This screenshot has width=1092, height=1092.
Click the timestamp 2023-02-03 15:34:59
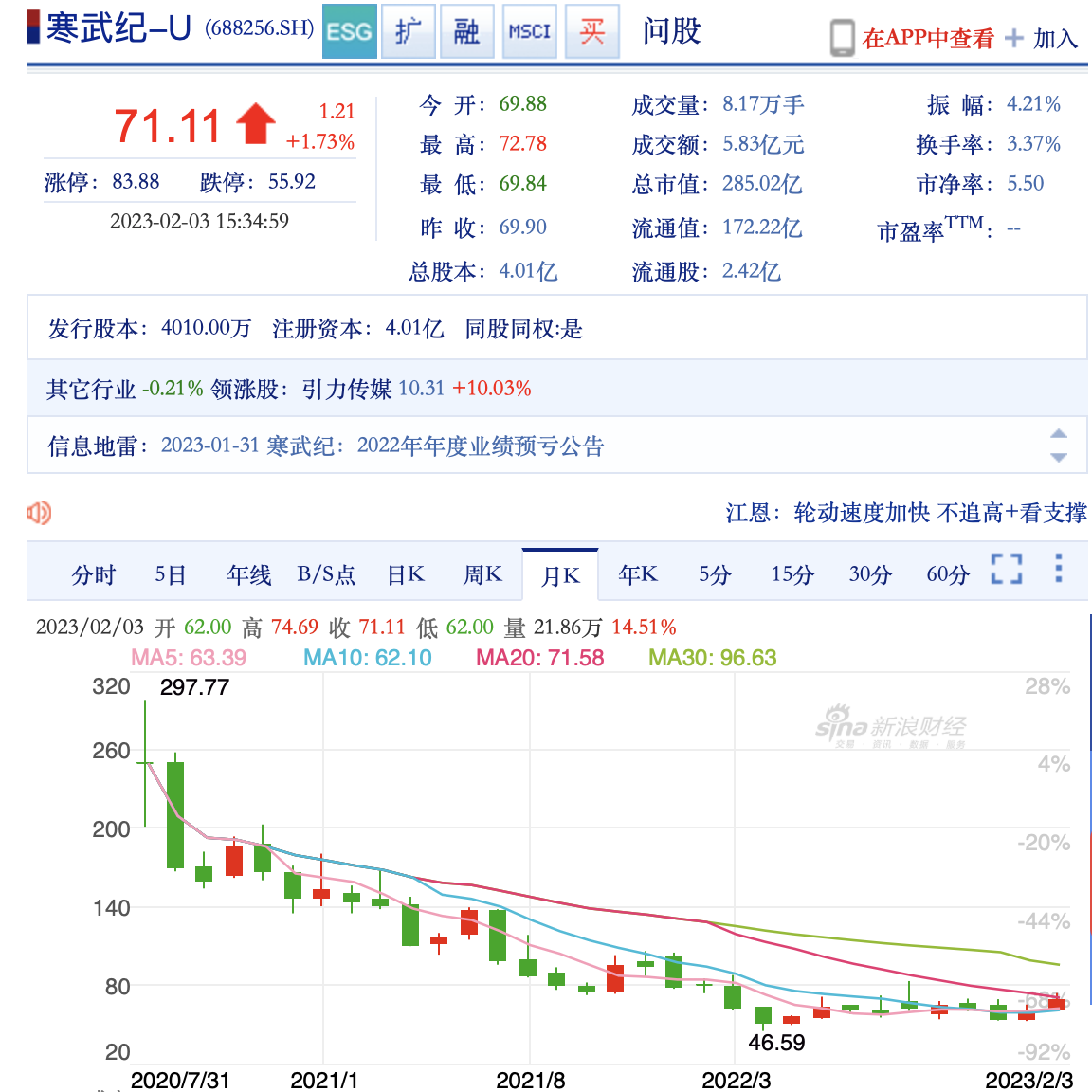click(199, 222)
